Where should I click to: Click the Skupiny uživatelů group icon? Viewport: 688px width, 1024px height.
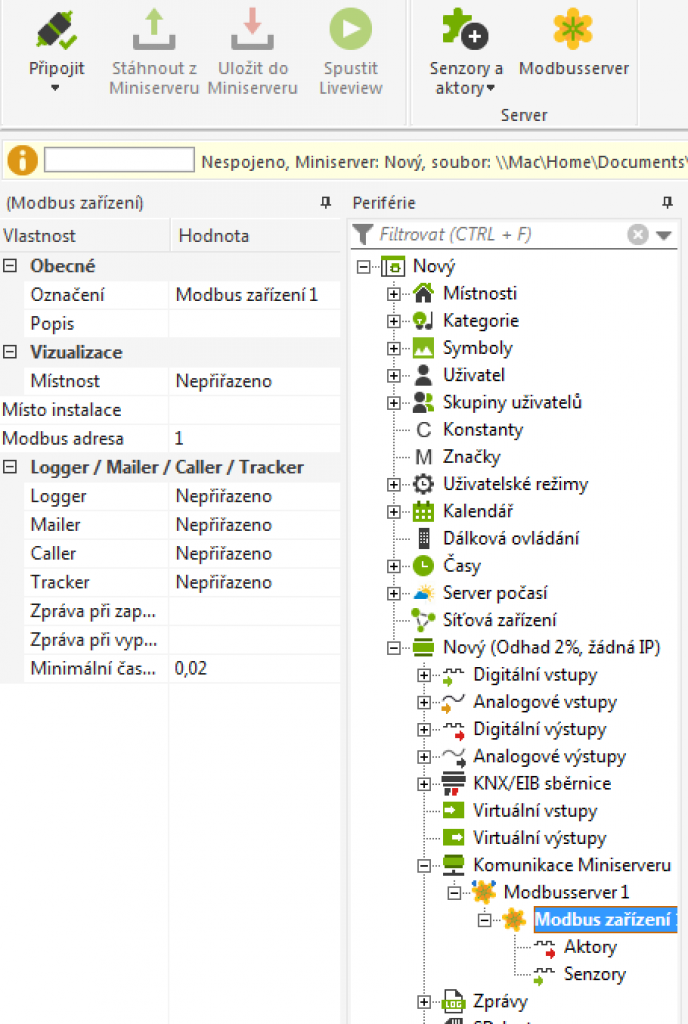click(423, 402)
